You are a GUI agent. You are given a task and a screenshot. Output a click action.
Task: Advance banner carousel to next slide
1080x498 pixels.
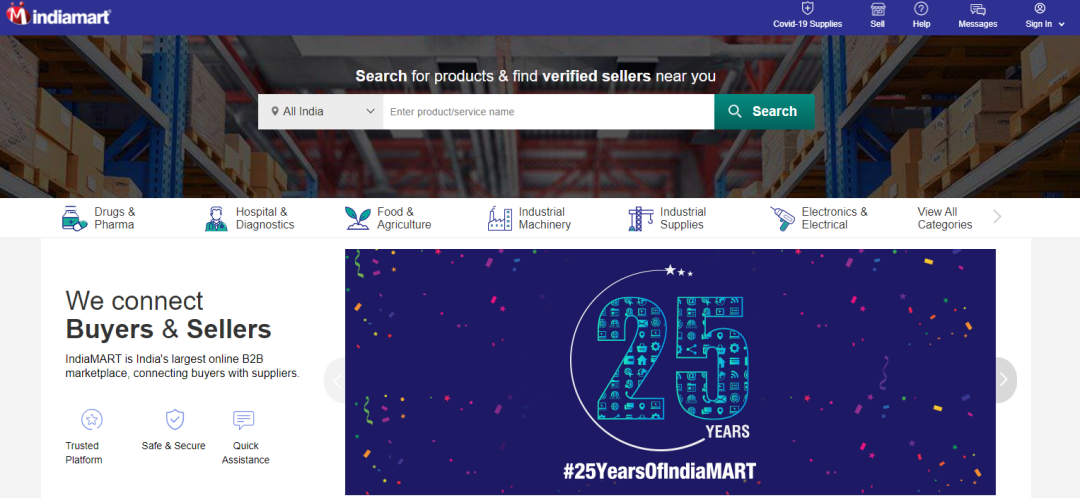click(x=1003, y=380)
